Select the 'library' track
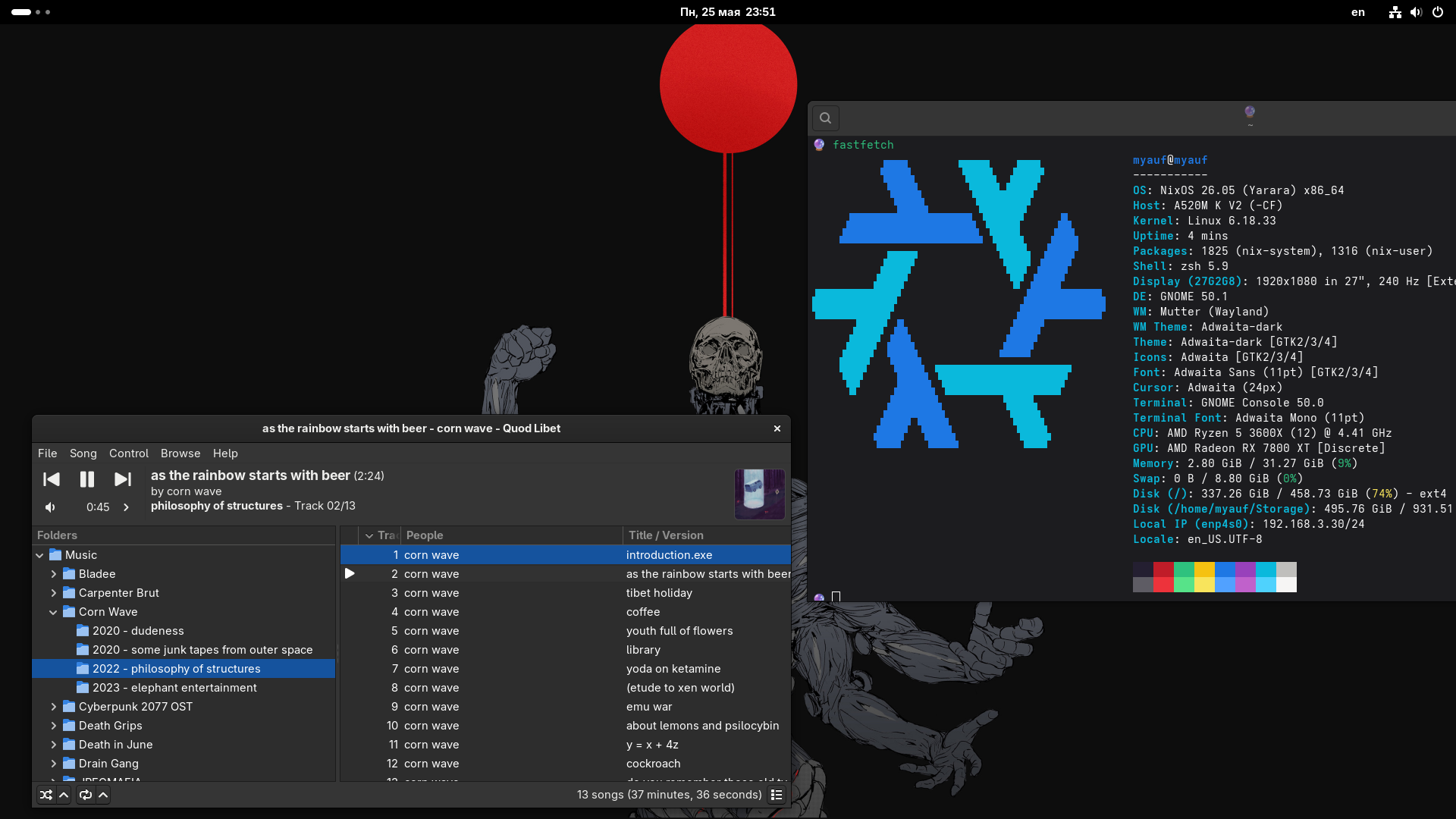This screenshot has width=1456, height=819. pyautogui.click(x=566, y=650)
